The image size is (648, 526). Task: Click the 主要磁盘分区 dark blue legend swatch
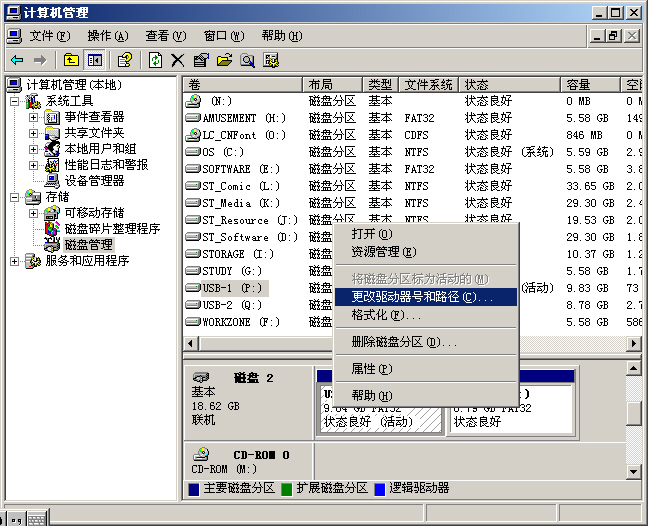(x=193, y=489)
